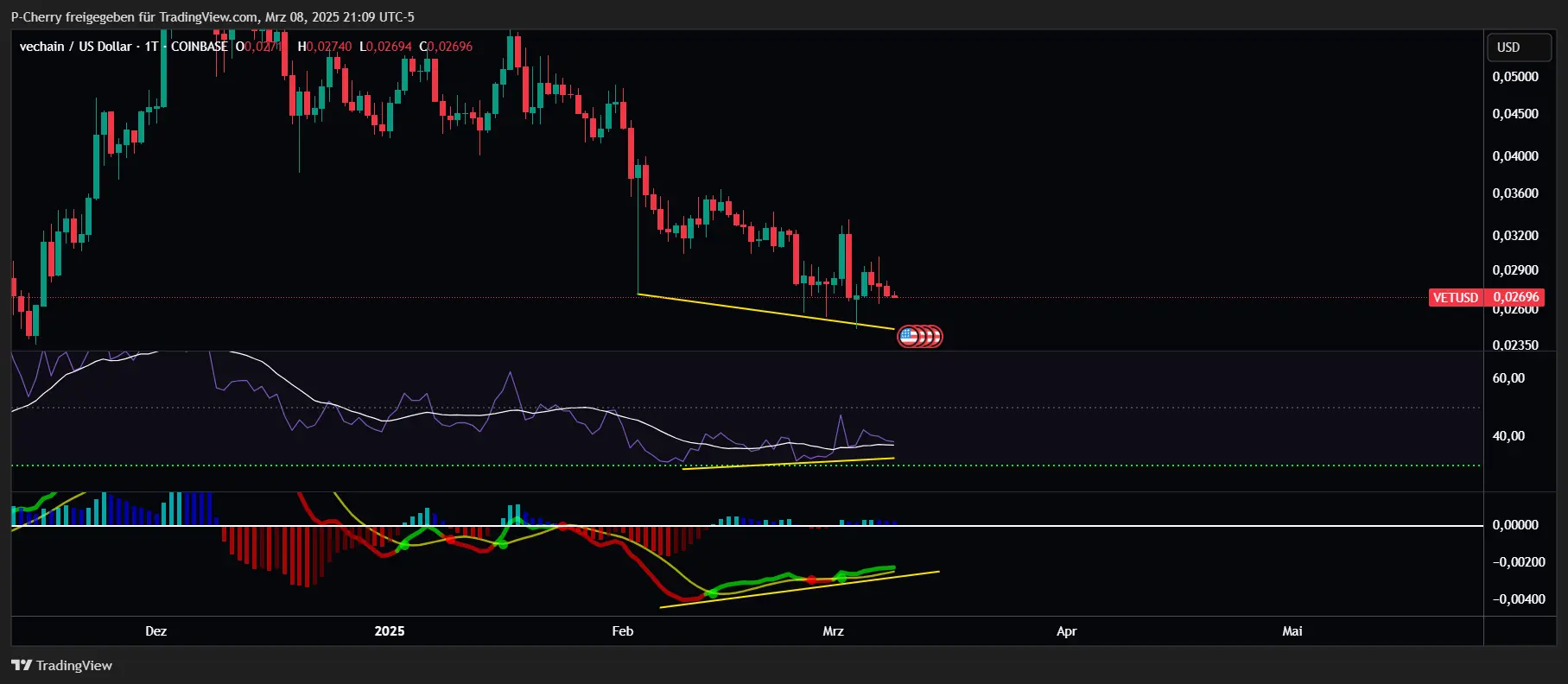
Task: Select the yellow trendline under price lows
Action: (x=765, y=312)
